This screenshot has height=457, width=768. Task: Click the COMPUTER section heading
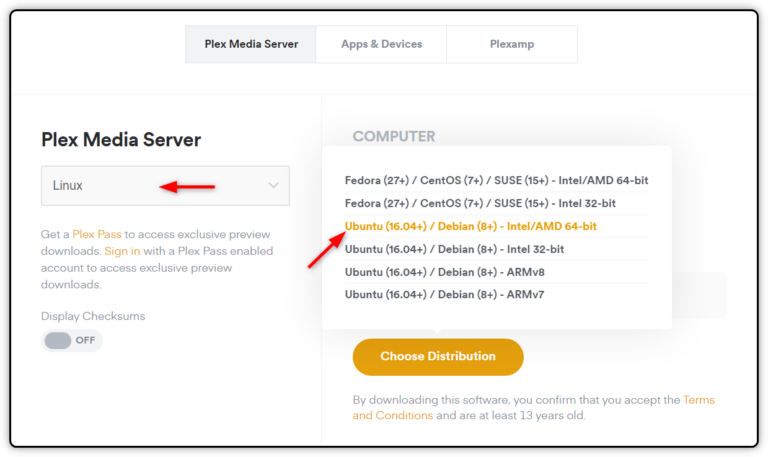point(394,136)
